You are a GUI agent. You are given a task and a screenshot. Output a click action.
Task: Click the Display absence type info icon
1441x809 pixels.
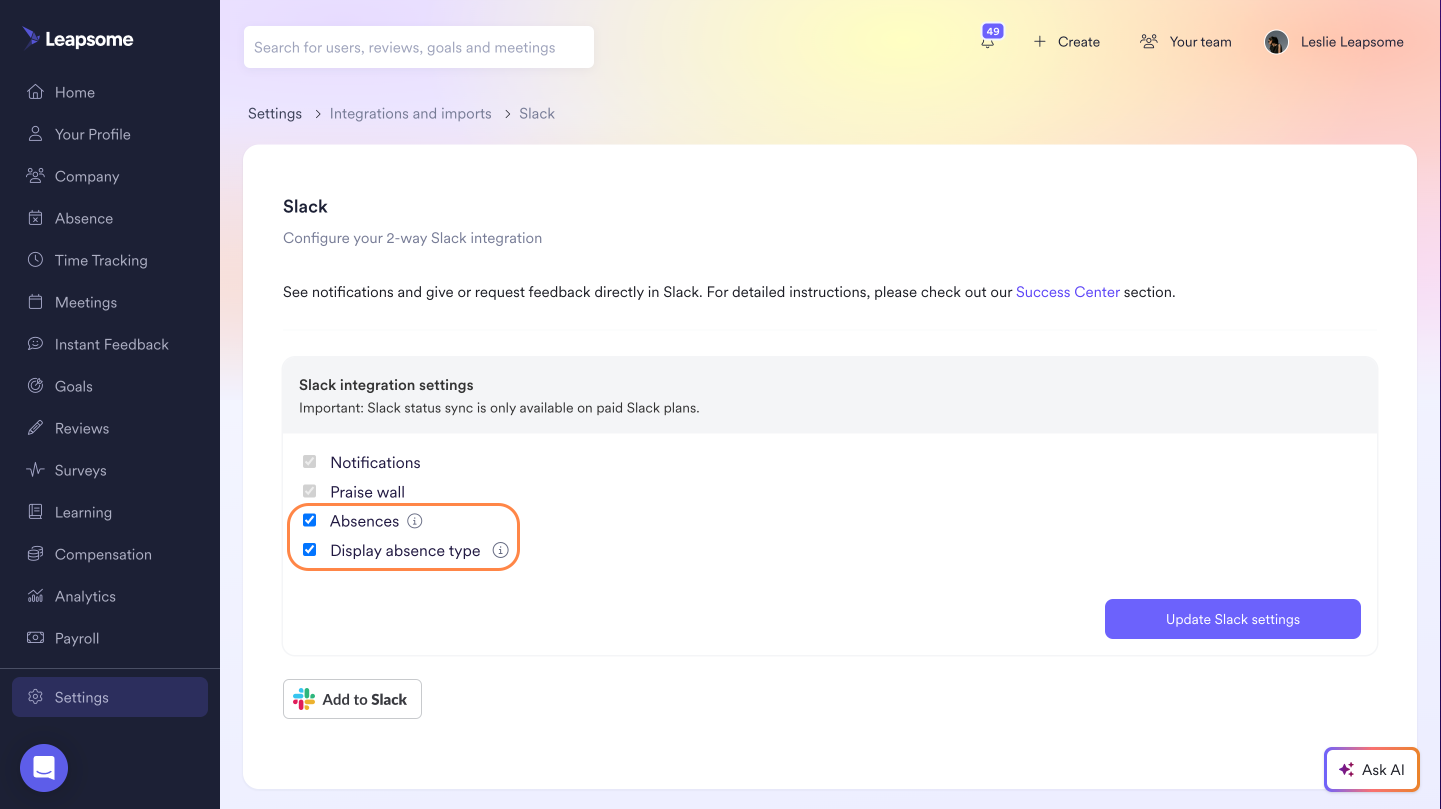tap(501, 550)
